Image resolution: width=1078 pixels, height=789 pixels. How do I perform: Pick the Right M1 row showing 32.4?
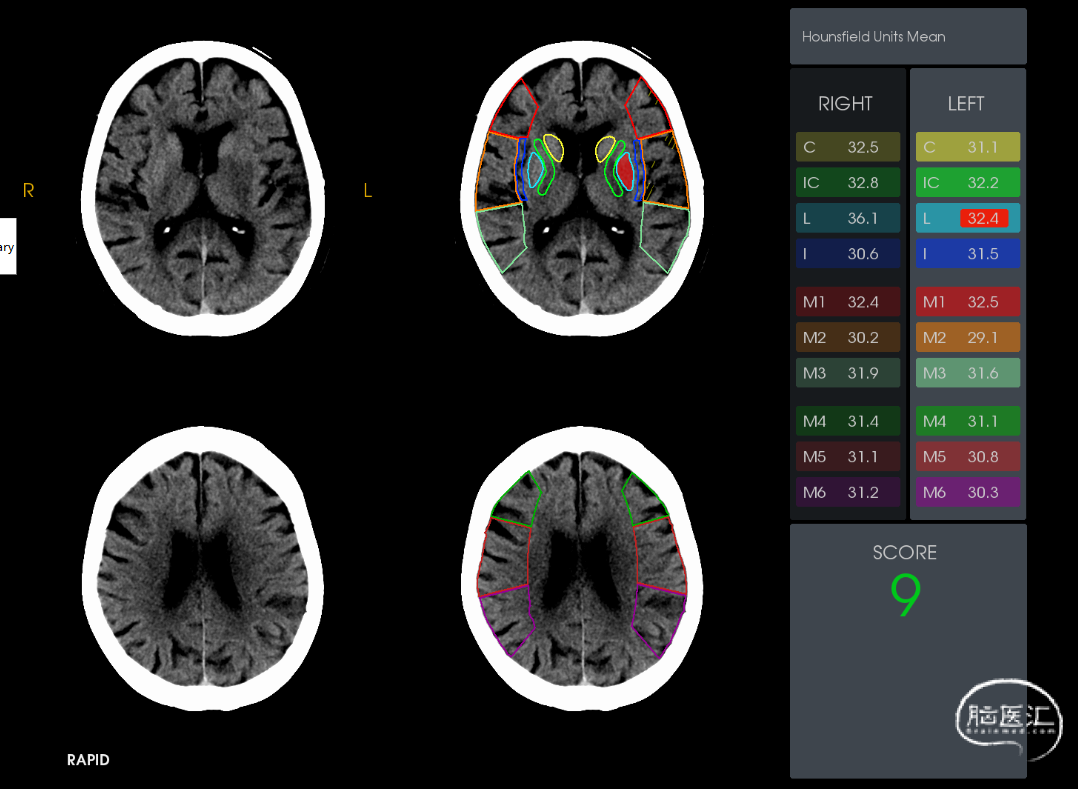[x=847, y=302]
